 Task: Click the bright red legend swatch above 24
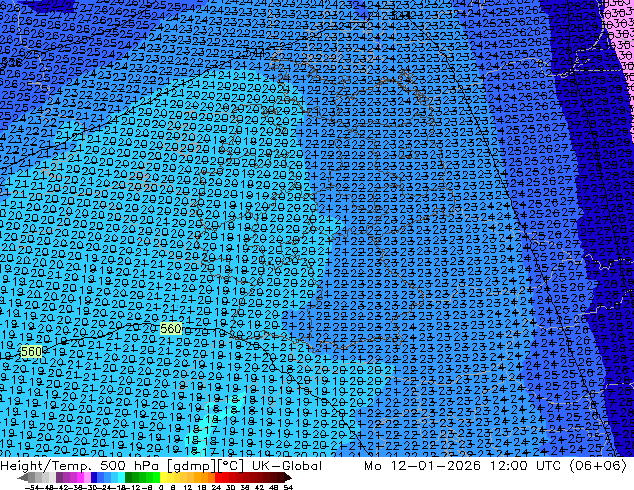[x=218, y=478]
